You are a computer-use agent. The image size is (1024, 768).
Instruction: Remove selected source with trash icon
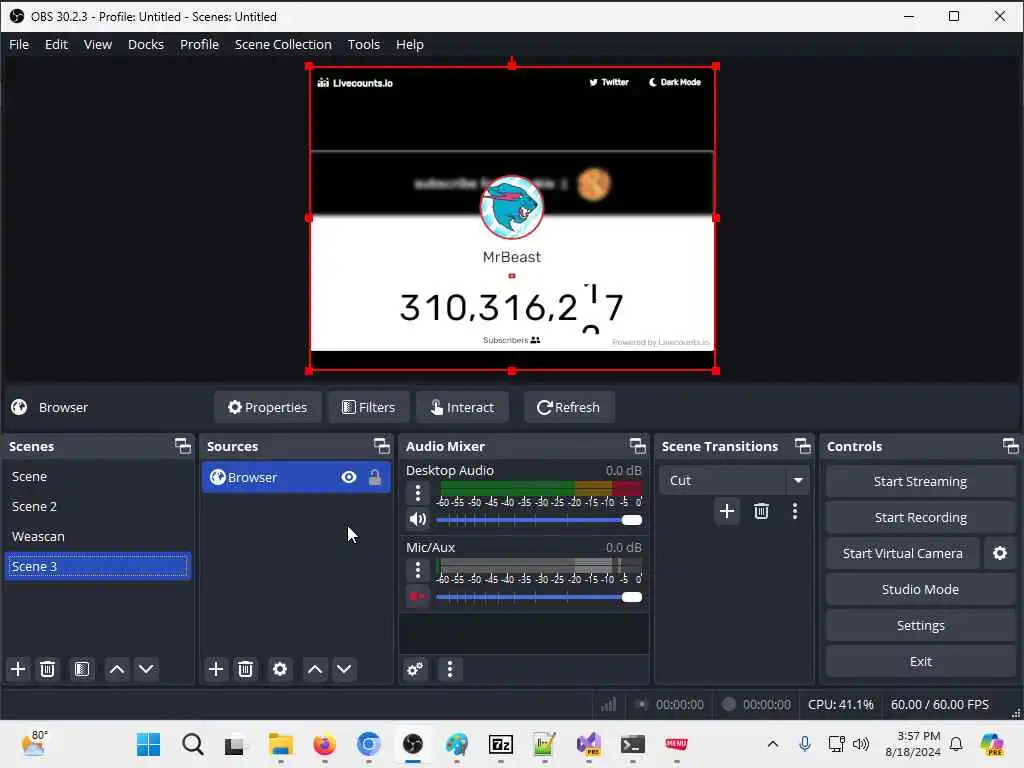coord(246,669)
